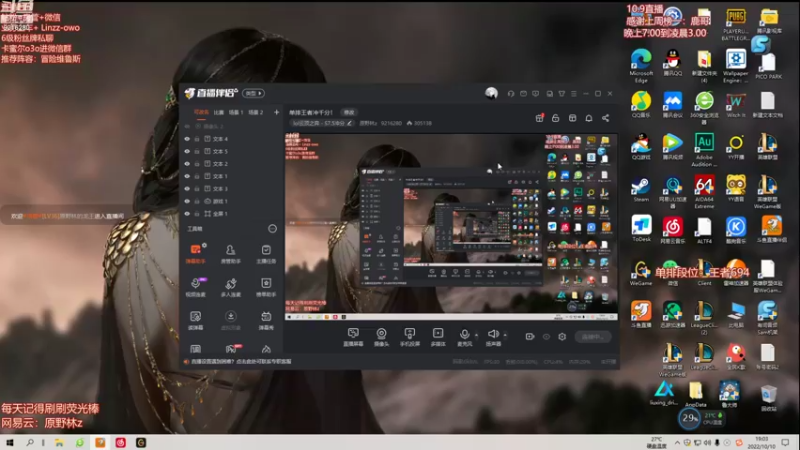Click the start/stop live streaming button
Image resolution: width=800 pixels, height=450 pixels.
[x=593, y=337]
